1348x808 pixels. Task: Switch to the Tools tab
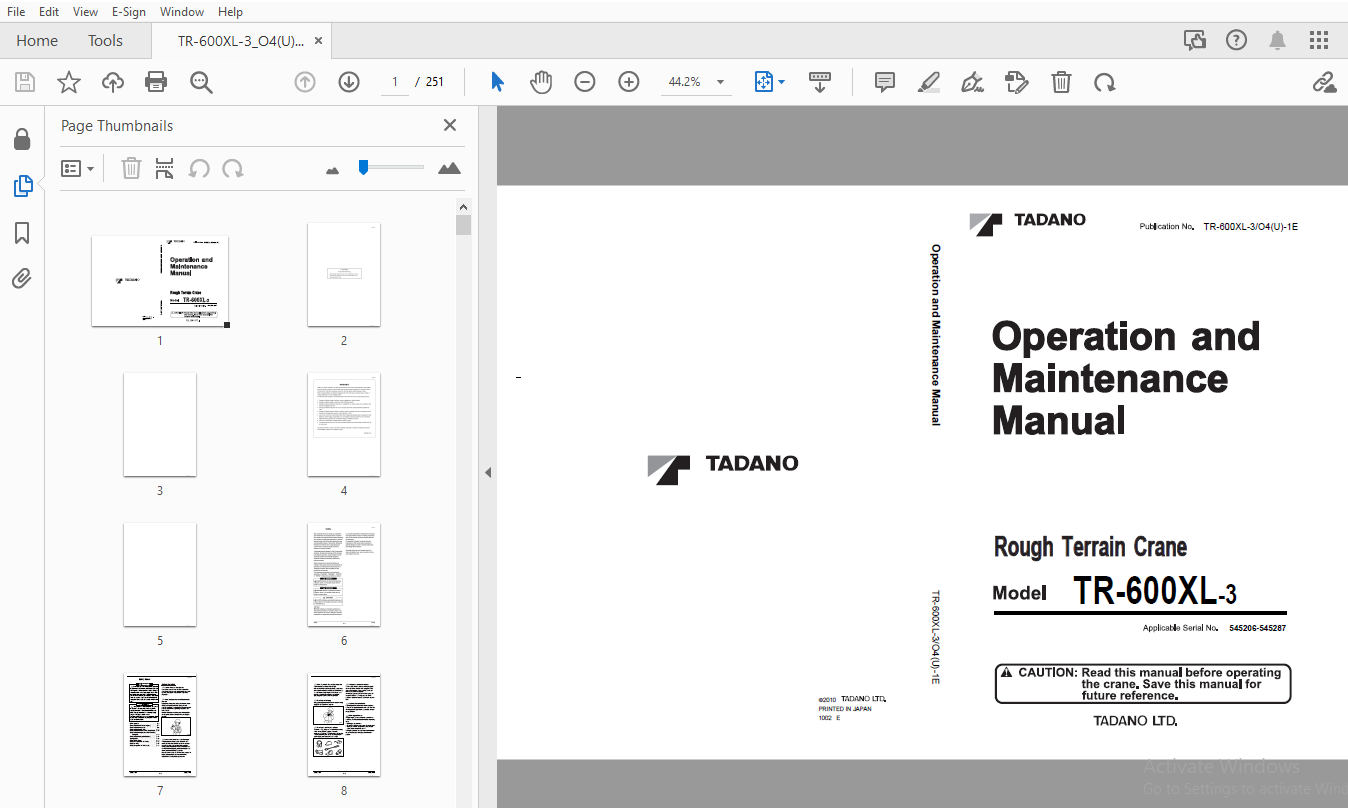point(105,41)
